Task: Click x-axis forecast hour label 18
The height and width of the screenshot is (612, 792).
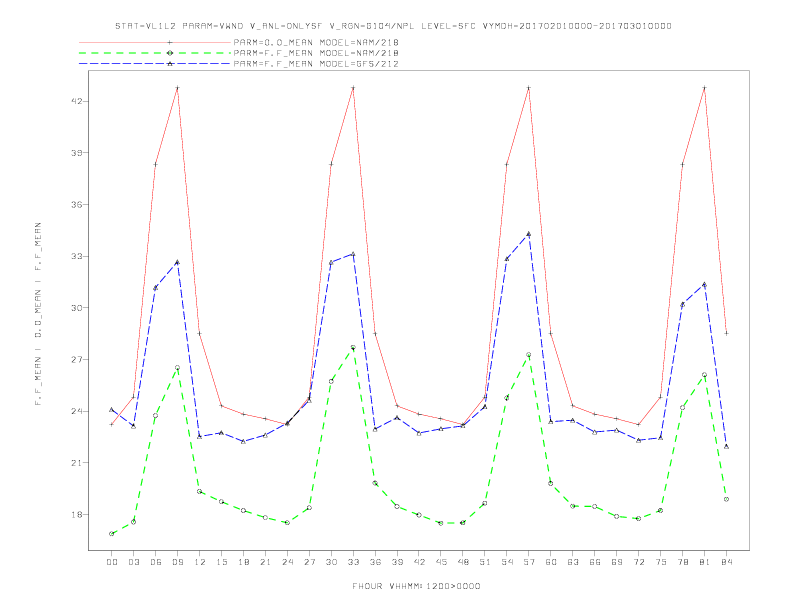Action: point(243,562)
